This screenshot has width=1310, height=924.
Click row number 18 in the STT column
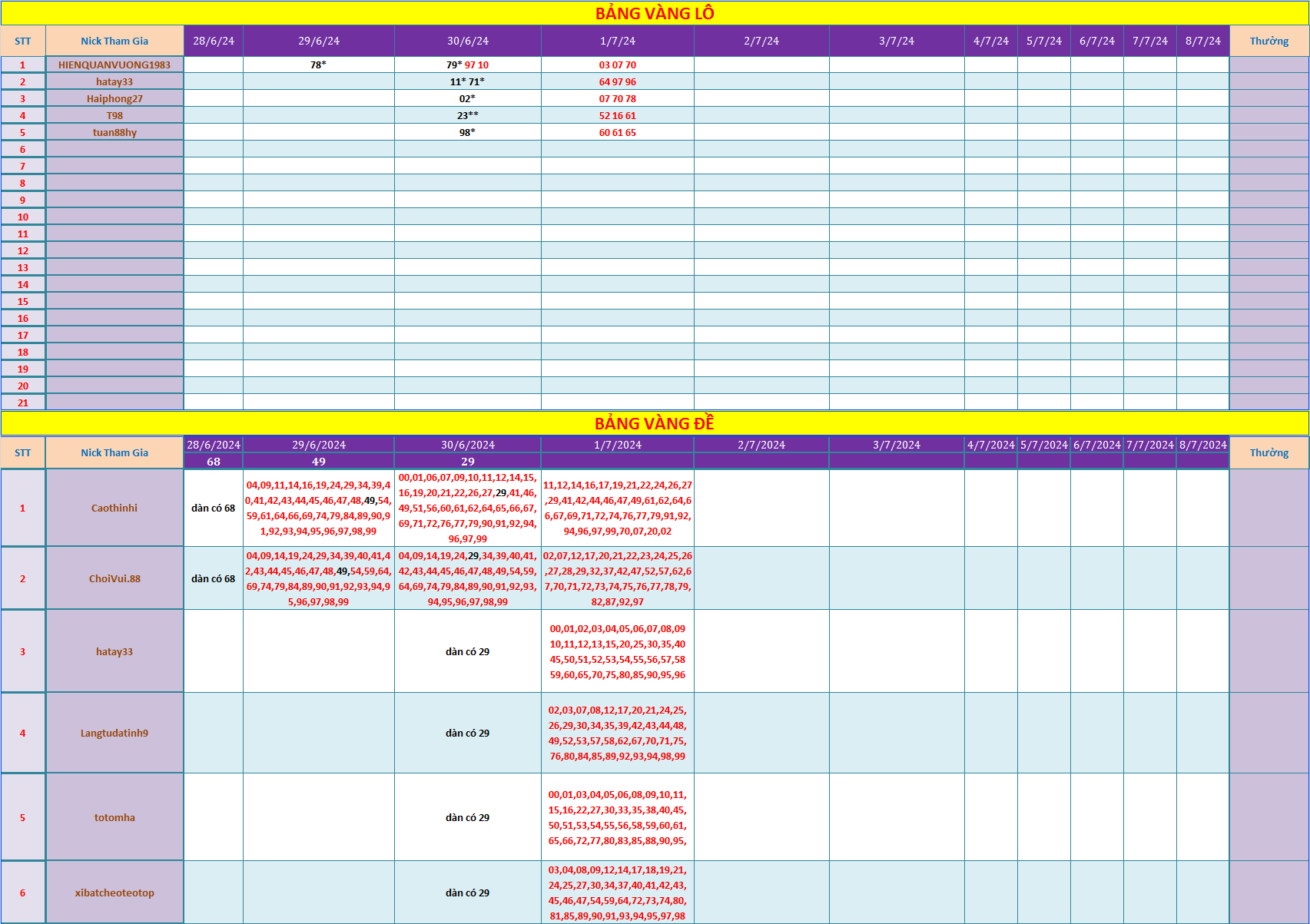[x=23, y=352]
